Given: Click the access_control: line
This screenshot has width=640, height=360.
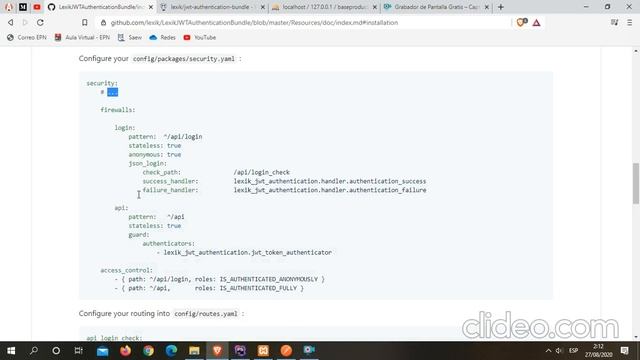Looking at the screenshot, I should pos(126,270).
